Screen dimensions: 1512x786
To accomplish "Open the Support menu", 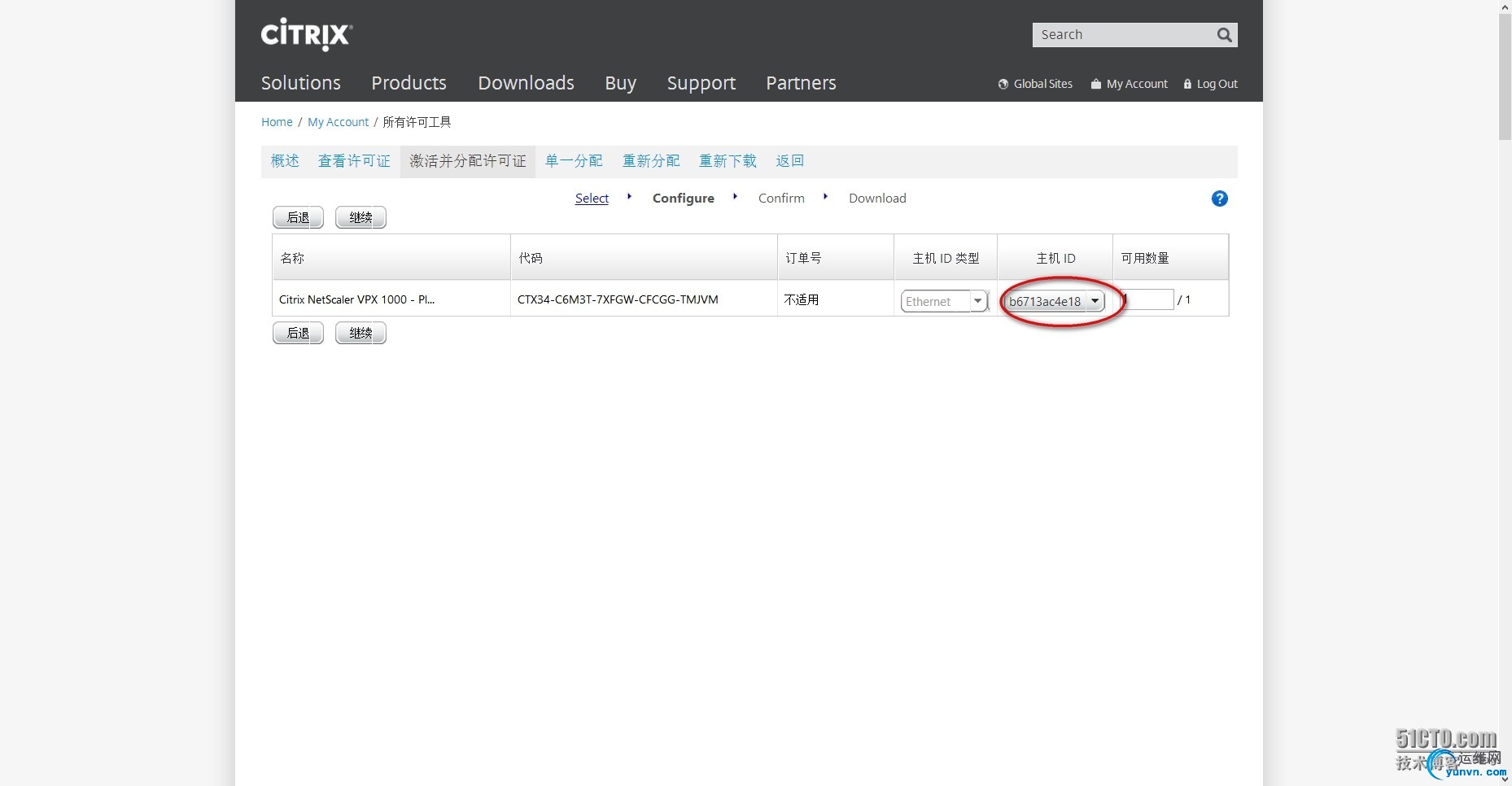I will click(701, 83).
